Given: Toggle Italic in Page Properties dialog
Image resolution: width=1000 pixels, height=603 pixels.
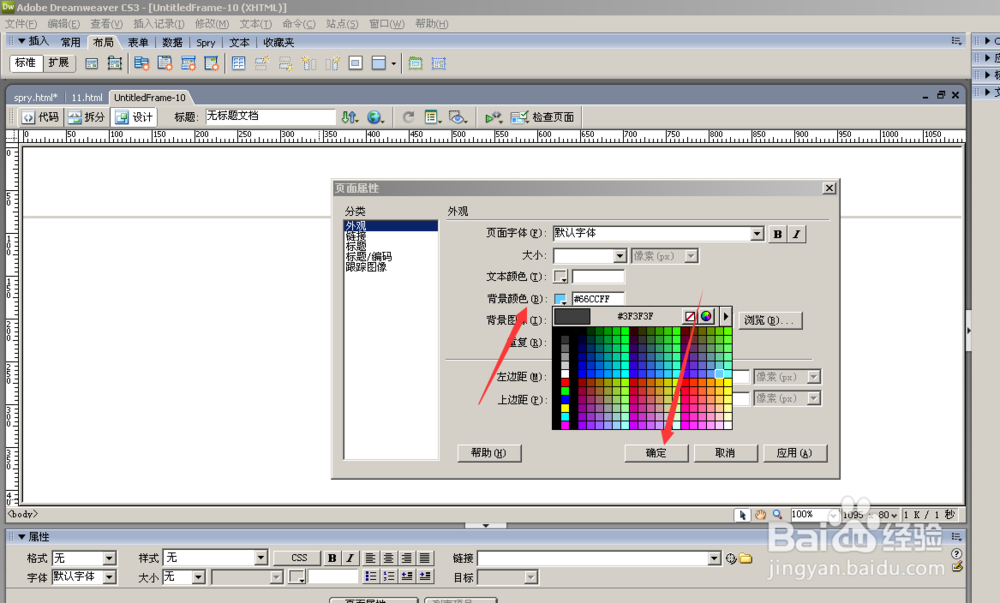Looking at the screenshot, I should 797,234.
